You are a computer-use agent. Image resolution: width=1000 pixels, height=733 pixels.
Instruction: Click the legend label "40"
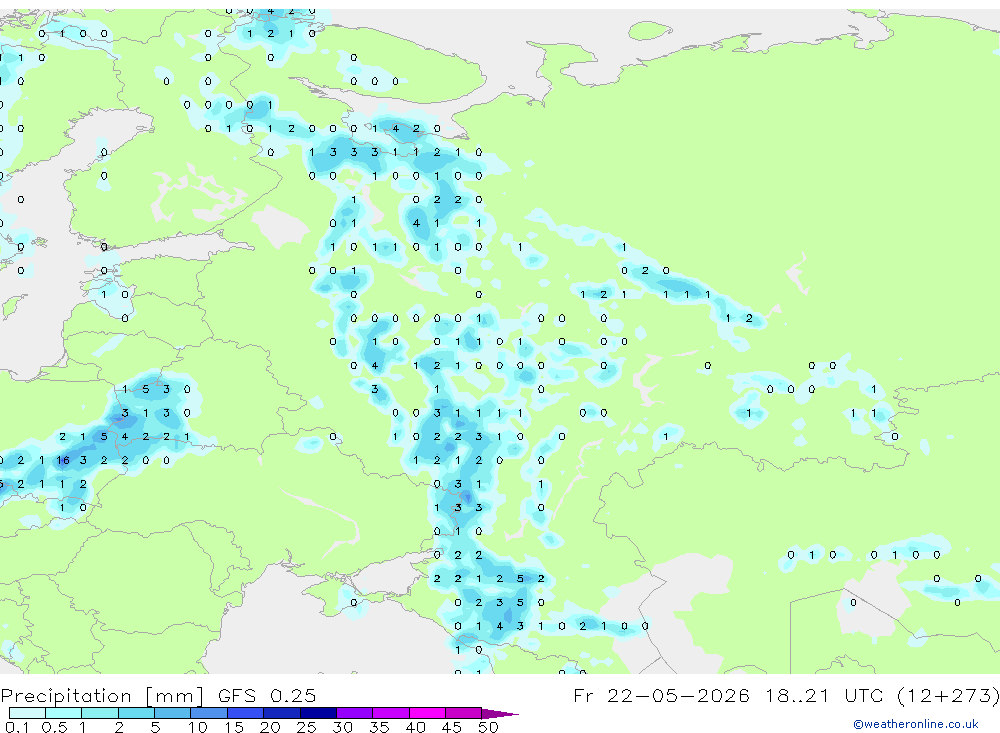[x=415, y=727]
